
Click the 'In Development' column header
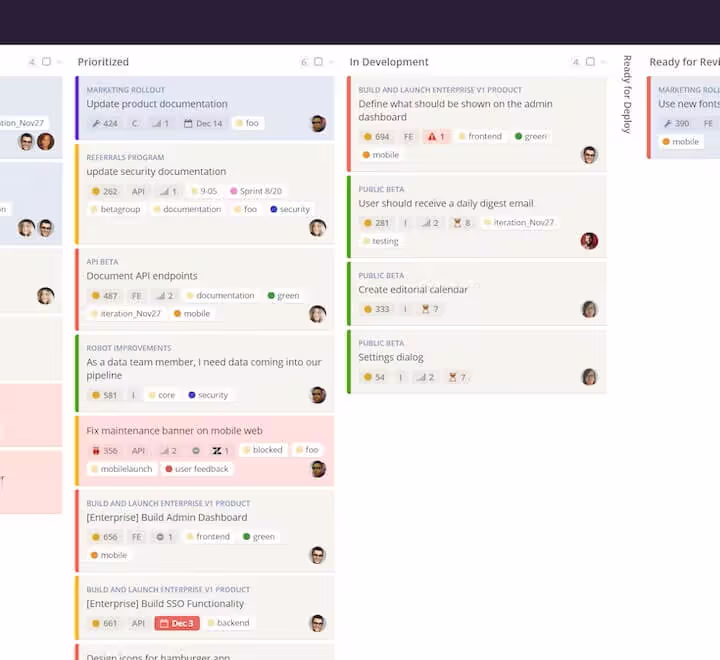click(x=389, y=62)
